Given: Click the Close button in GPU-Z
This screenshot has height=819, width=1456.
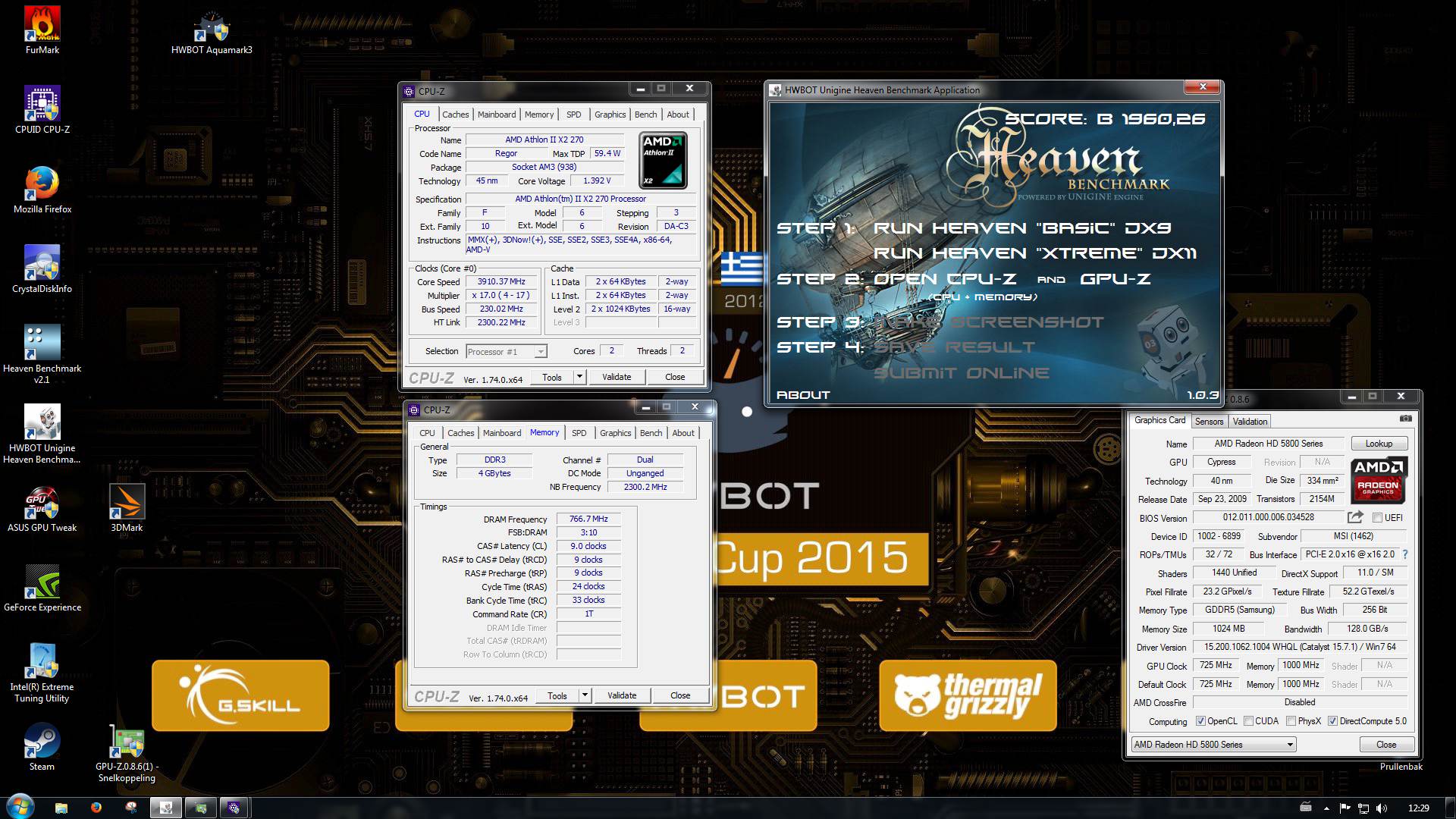Looking at the screenshot, I should point(1386,745).
